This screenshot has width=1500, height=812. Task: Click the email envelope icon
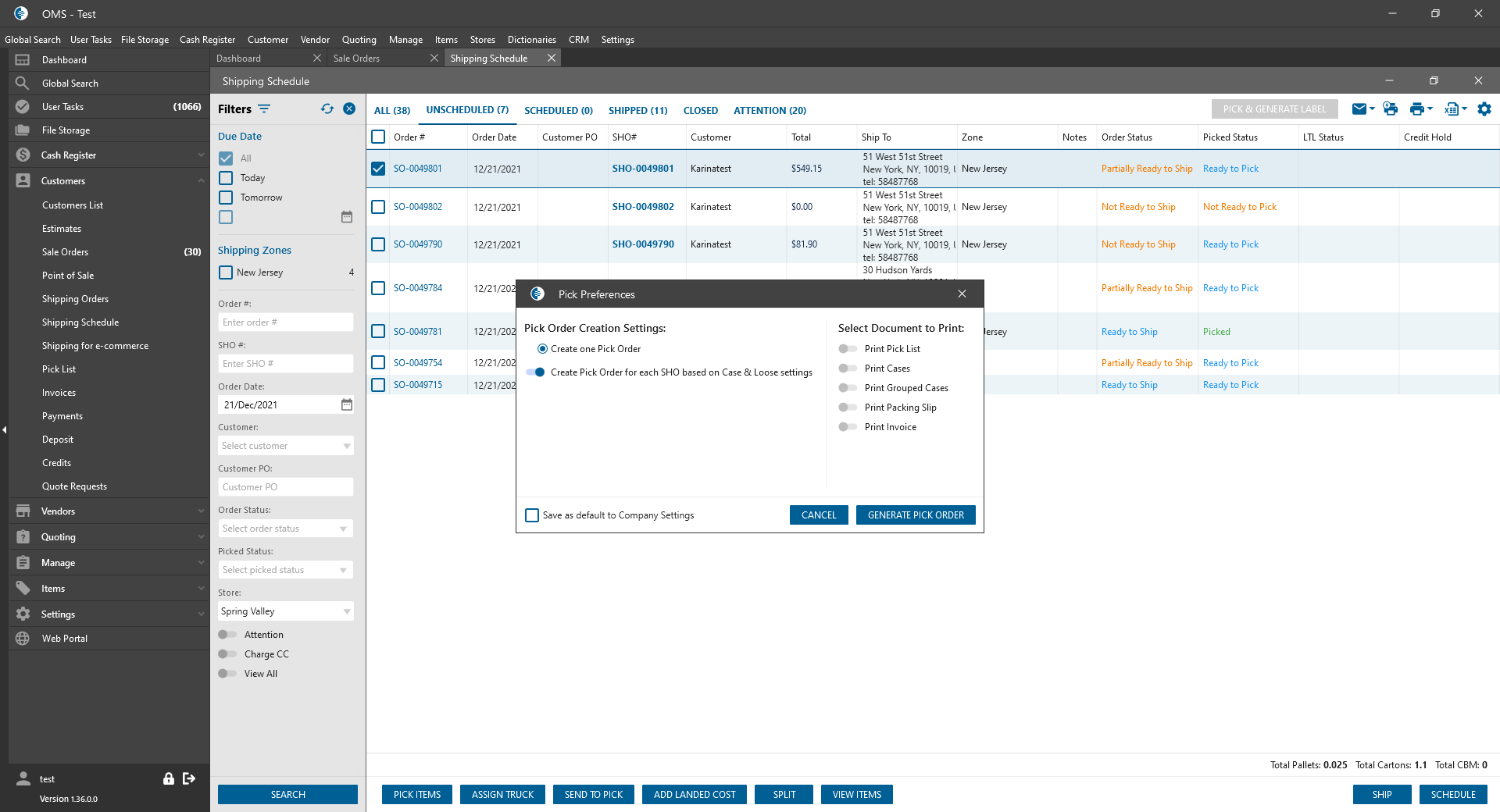pyautogui.click(x=1359, y=109)
